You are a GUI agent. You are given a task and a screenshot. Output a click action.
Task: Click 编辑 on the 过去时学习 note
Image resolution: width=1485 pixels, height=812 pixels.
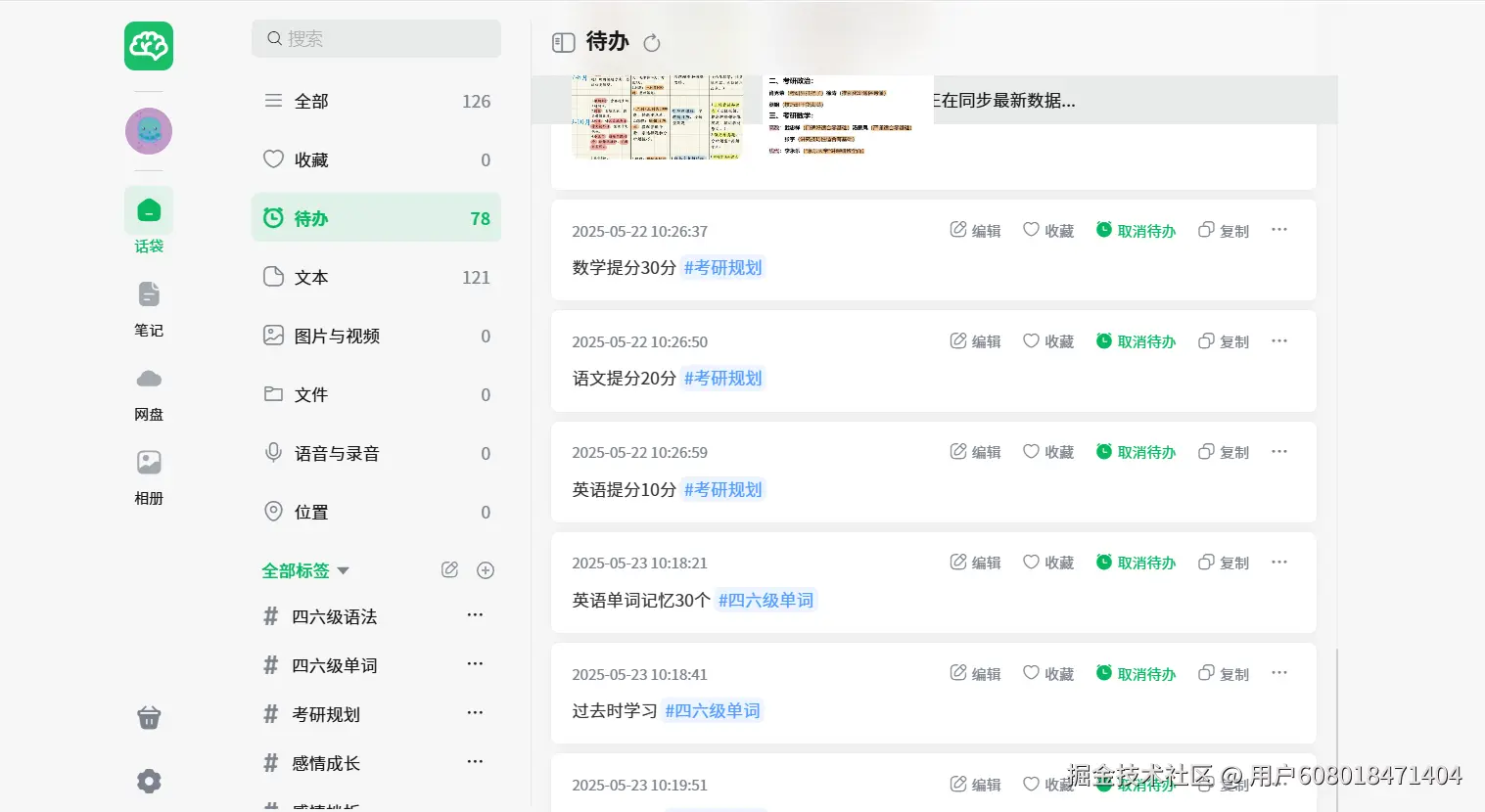tap(976, 674)
